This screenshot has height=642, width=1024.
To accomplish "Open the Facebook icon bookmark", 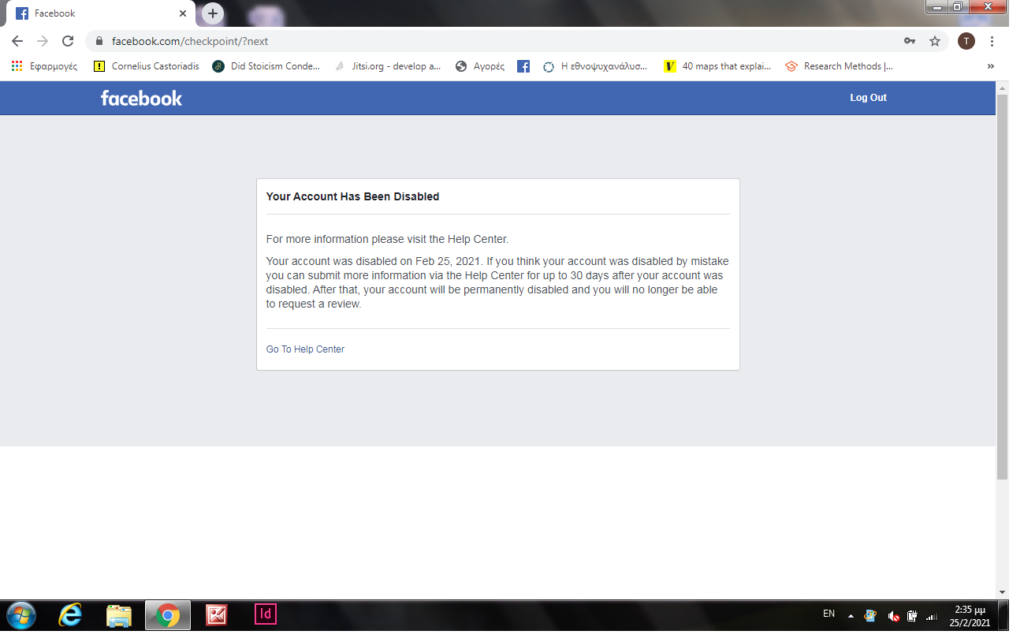I will (523, 67).
